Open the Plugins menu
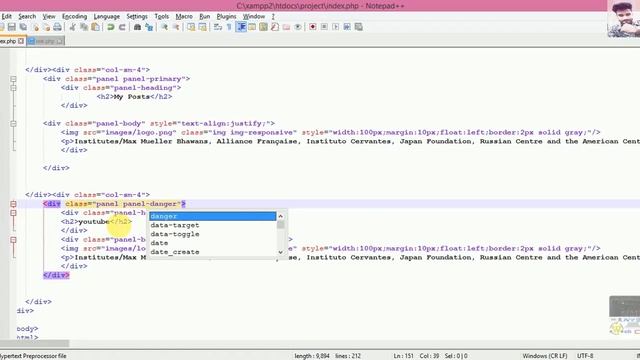Viewport: 640px width, 360px height. (226, 16)
